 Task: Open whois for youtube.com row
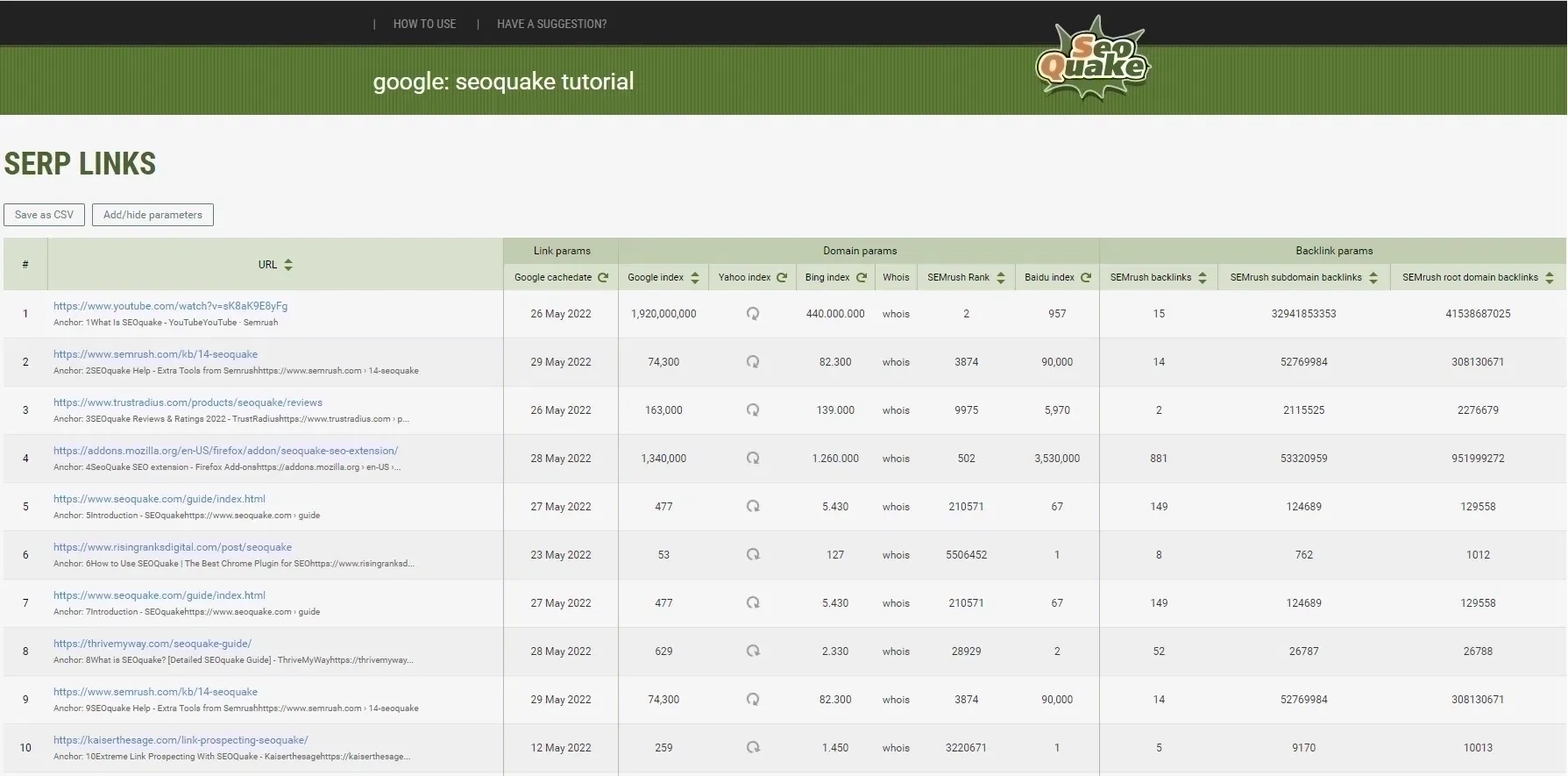896,314
